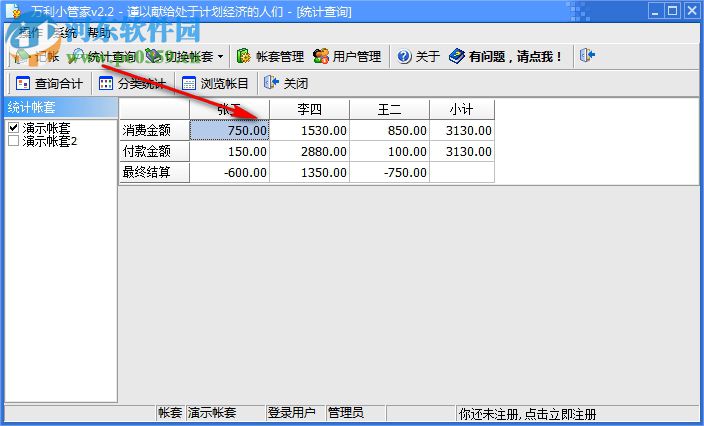Click the 统计查询 toolbar button
Viewport: 704px width, 426px height.
coord(104,56)
